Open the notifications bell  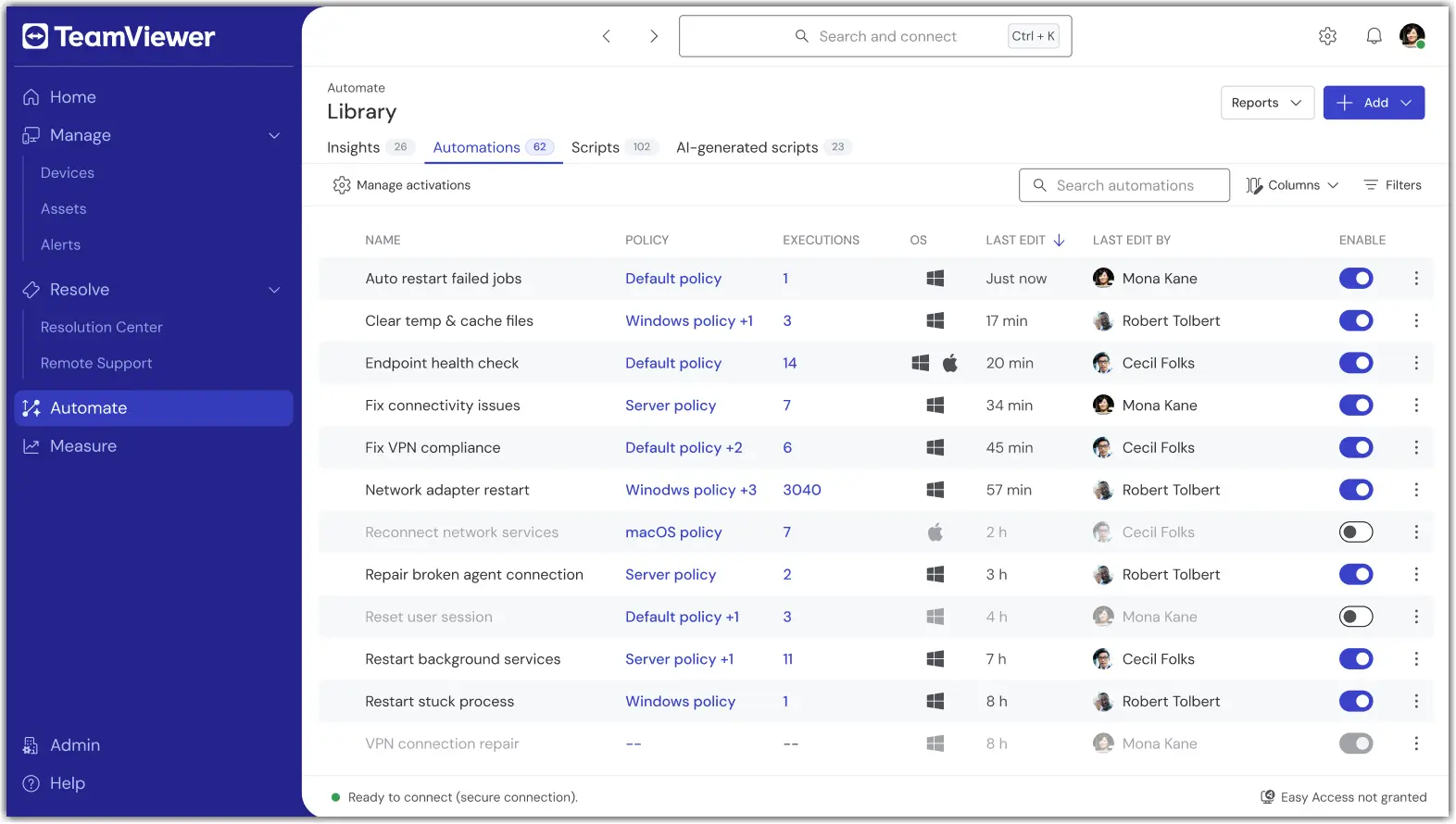click(x=1374, y=36)
